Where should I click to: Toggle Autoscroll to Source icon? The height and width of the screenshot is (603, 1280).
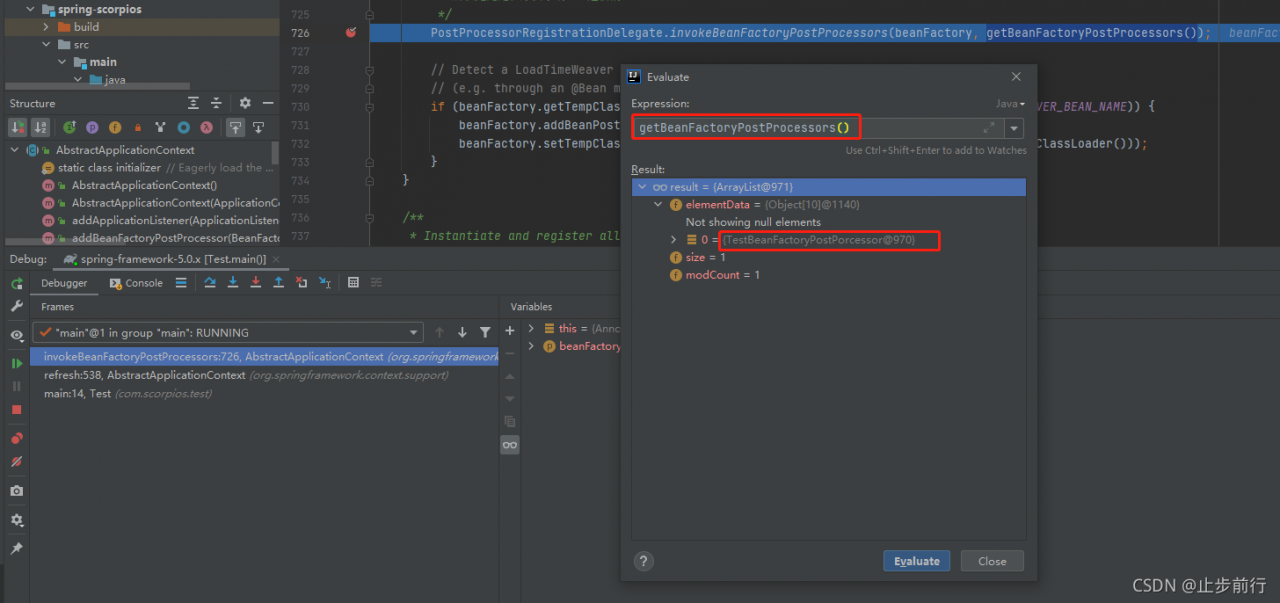click(x=234, y=127)
